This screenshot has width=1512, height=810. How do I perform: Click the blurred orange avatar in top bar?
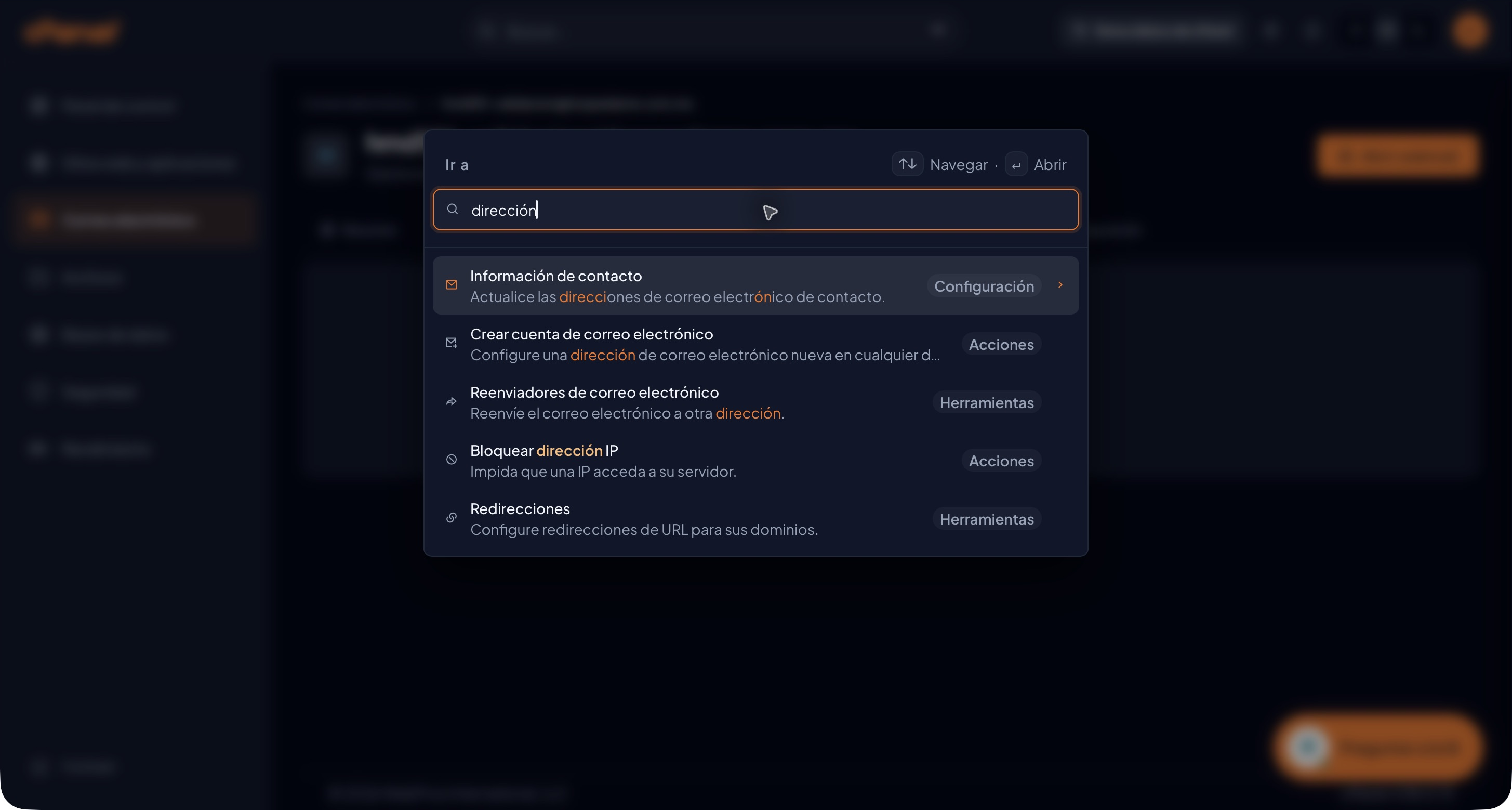1470,31
